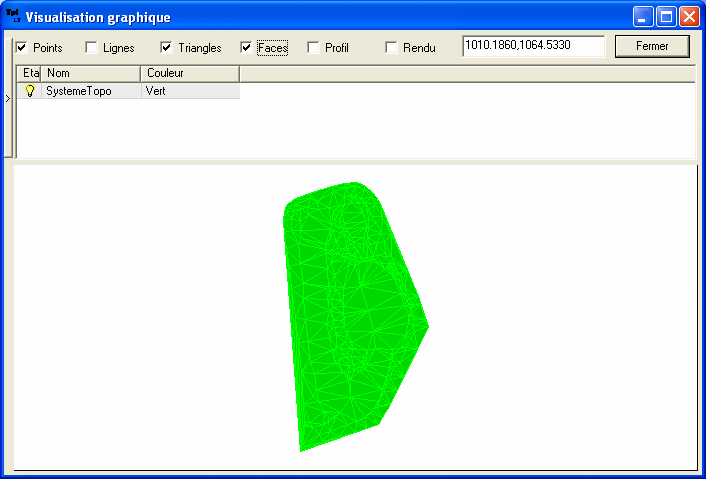Uncheck the Points checkbox
The image size is (706, 479).
point(21,47)
